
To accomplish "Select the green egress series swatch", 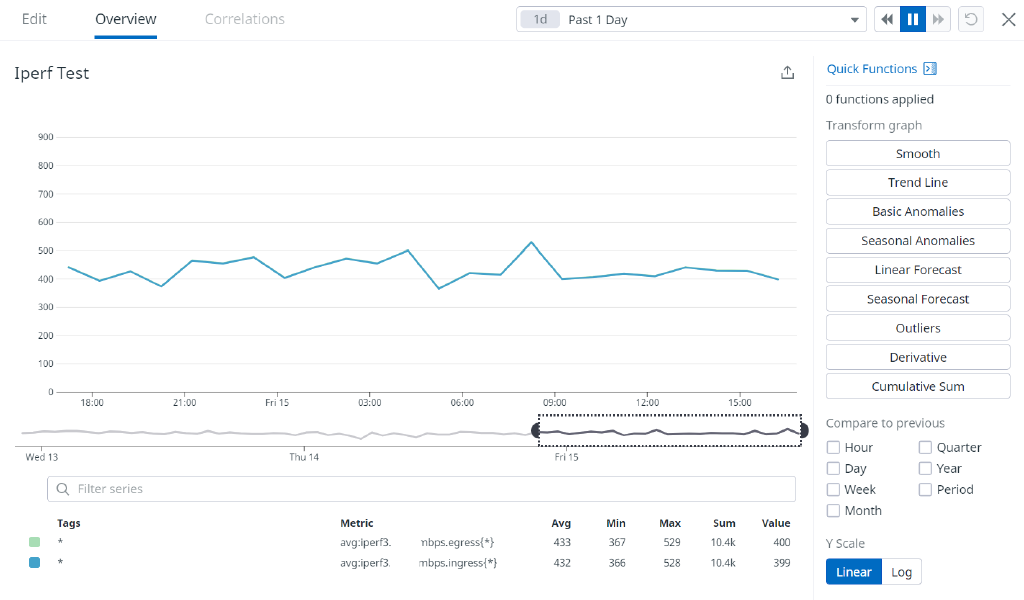I will click(35, 542).
